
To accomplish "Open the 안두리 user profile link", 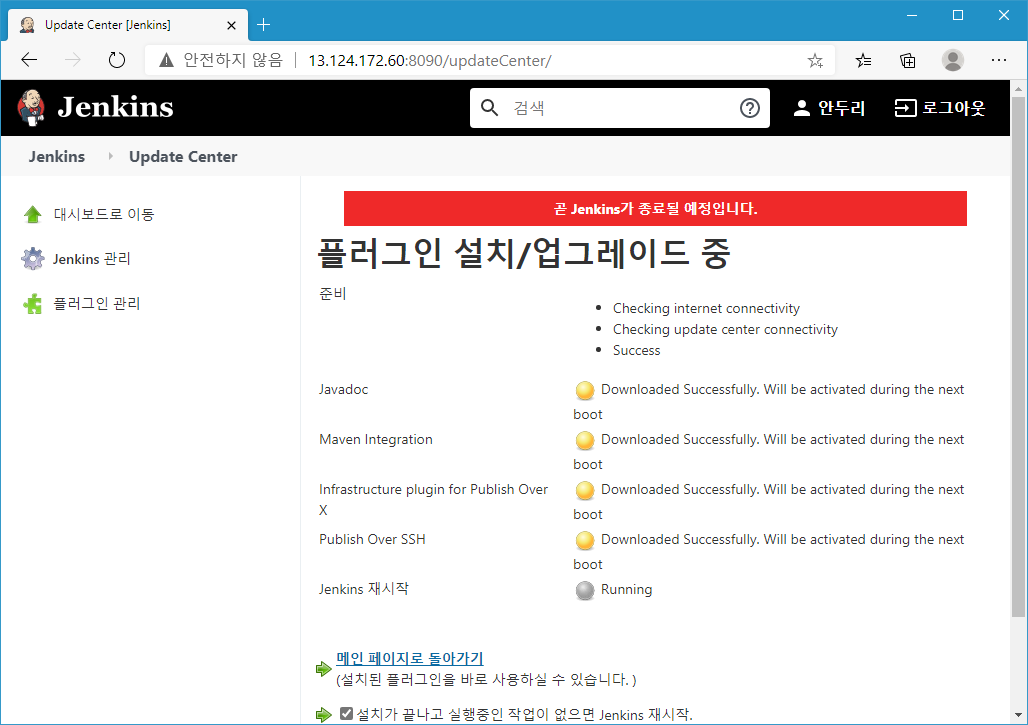I will pyautogui.click(x=829, y=108).
